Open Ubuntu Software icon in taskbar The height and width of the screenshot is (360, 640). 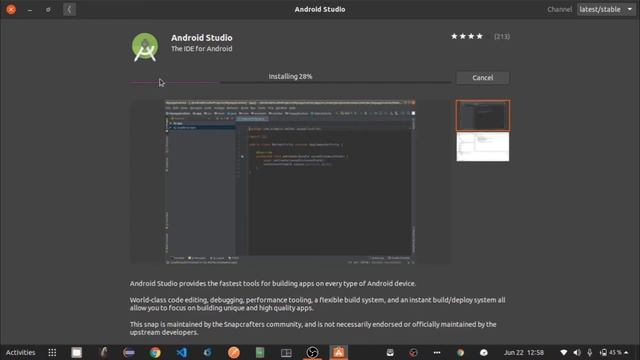(x=338, y=352)
